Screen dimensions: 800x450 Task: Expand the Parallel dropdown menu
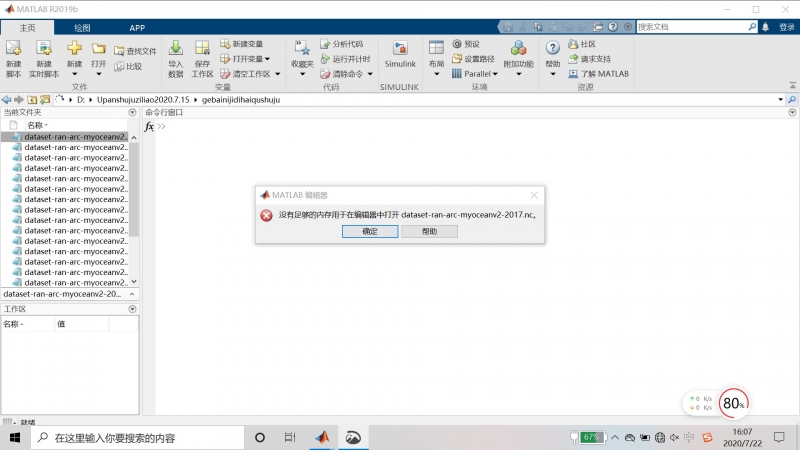(480, 74)
